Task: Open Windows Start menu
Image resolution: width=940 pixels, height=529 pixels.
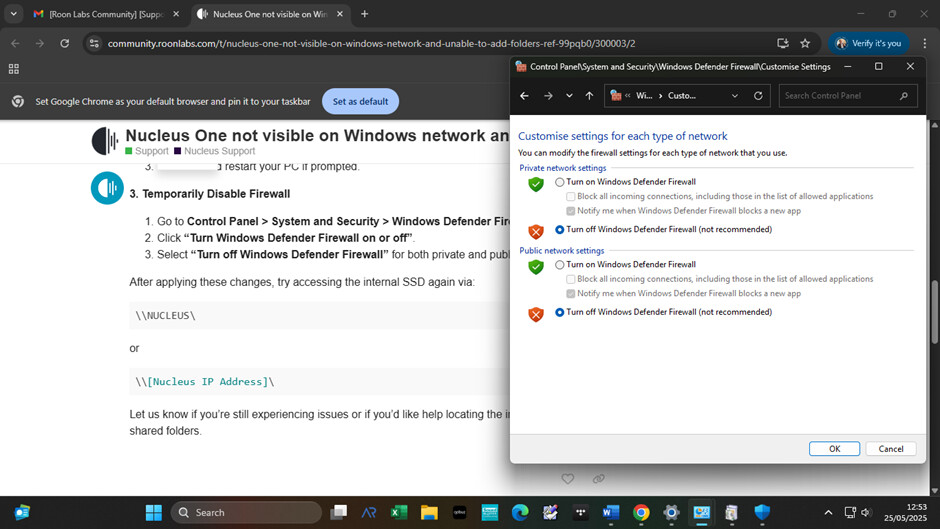Action: [154, 513]
